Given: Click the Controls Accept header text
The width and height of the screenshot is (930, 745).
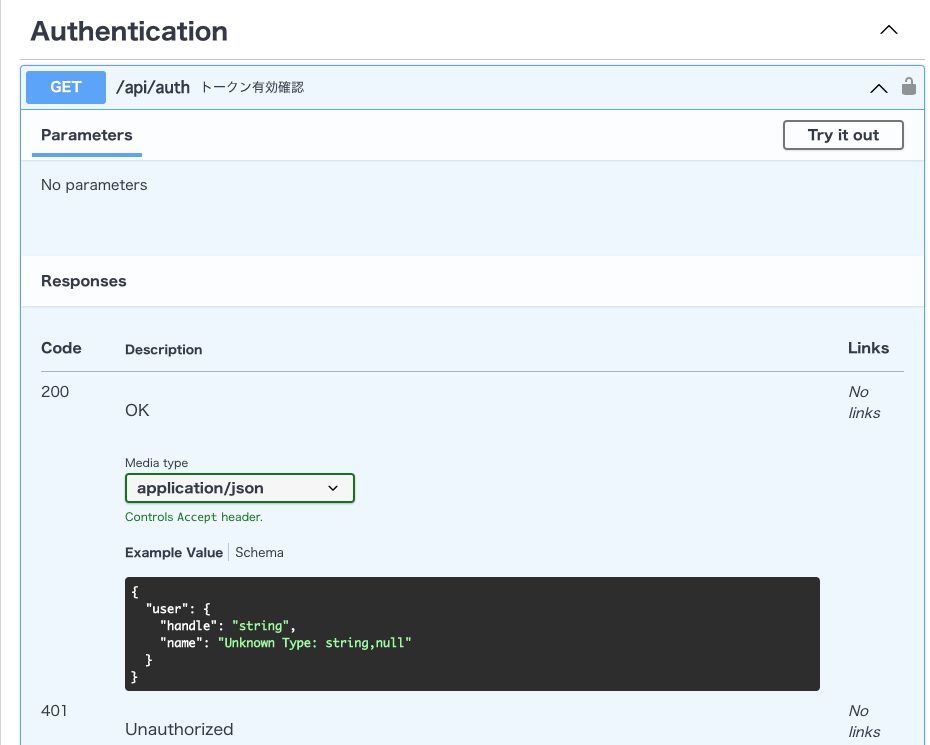Looking at the screenshot, I should pyautogui.click(x=194, y=517).
